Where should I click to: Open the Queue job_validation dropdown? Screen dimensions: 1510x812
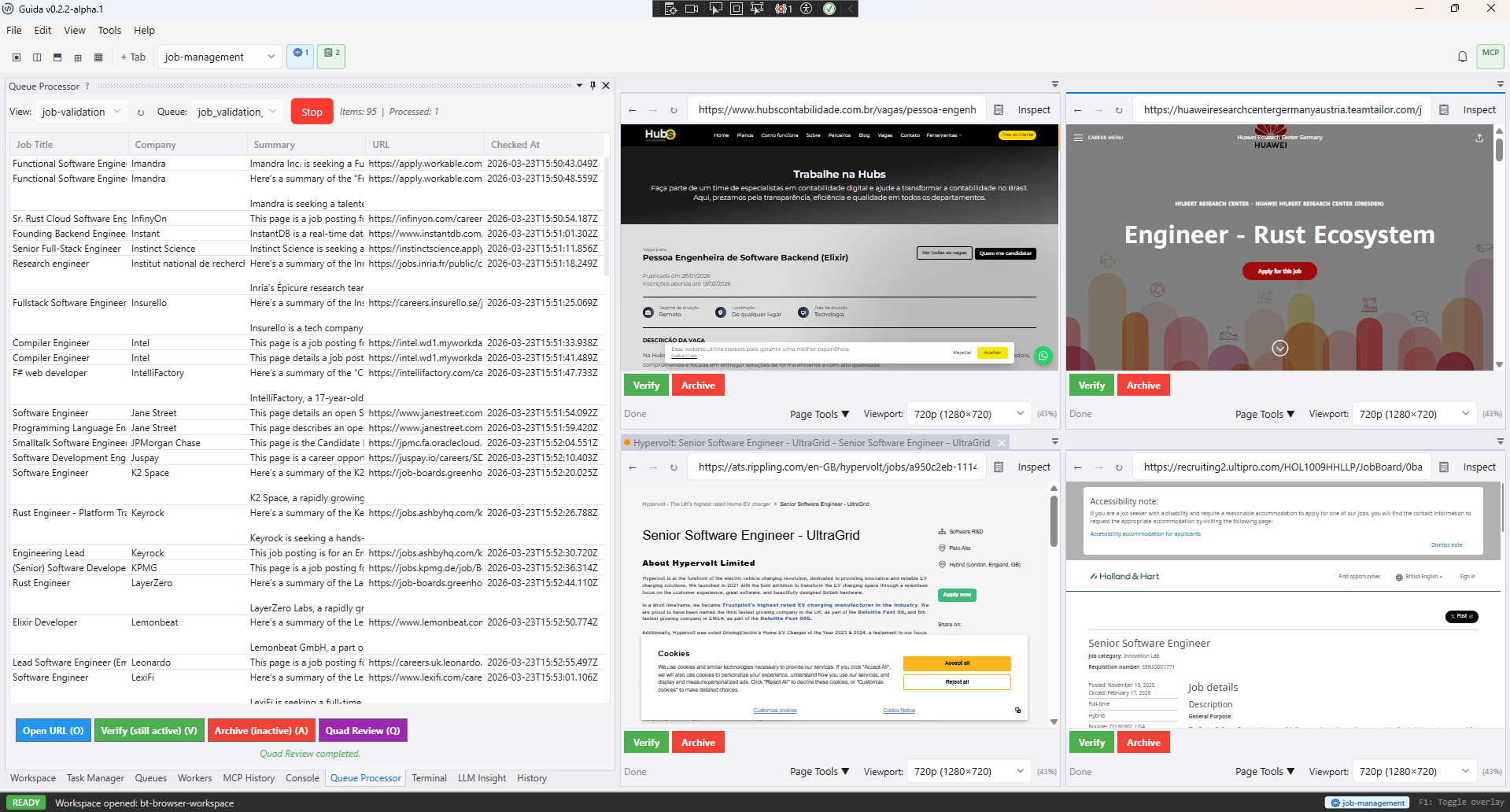click(x=237, y=112)
